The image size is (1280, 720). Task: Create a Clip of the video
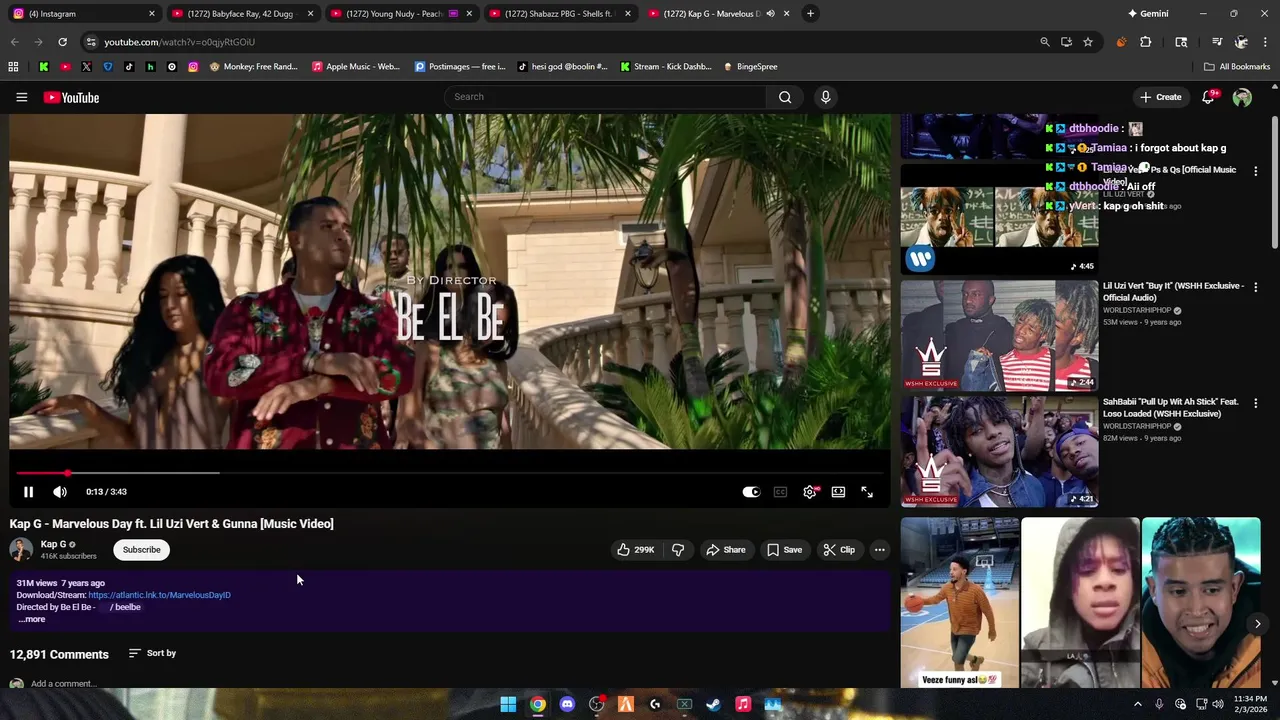[x=839, y=550]
